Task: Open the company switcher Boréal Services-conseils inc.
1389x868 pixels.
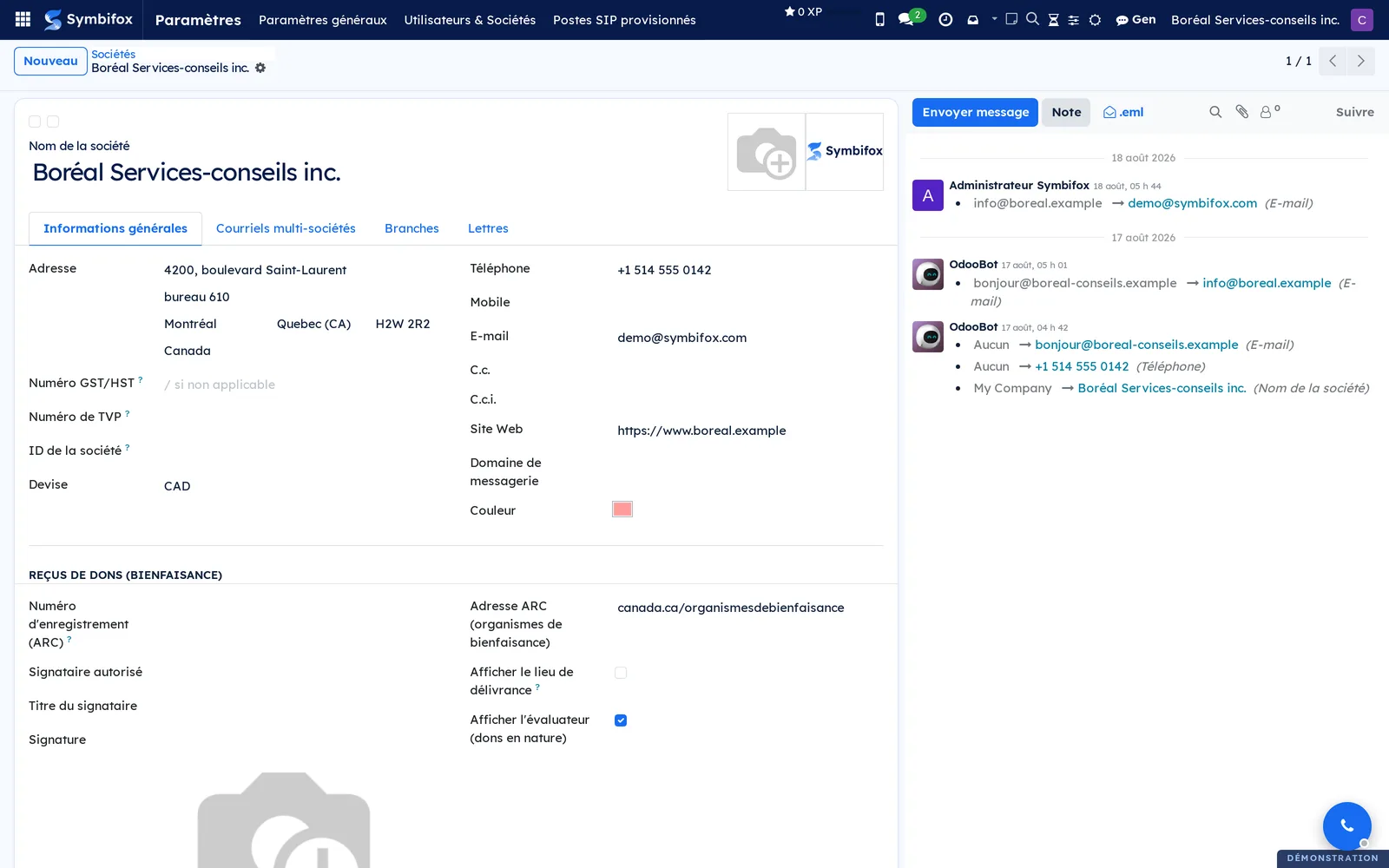Action: pos(1255,20)
